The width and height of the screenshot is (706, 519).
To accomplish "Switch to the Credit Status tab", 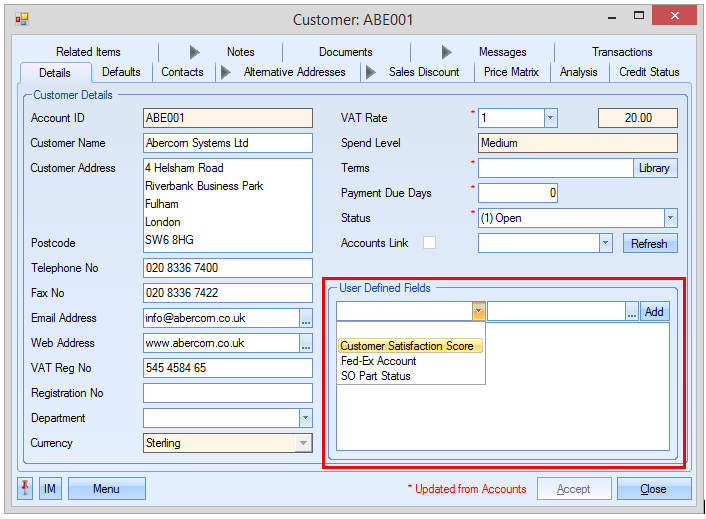I will click(648, 72).
